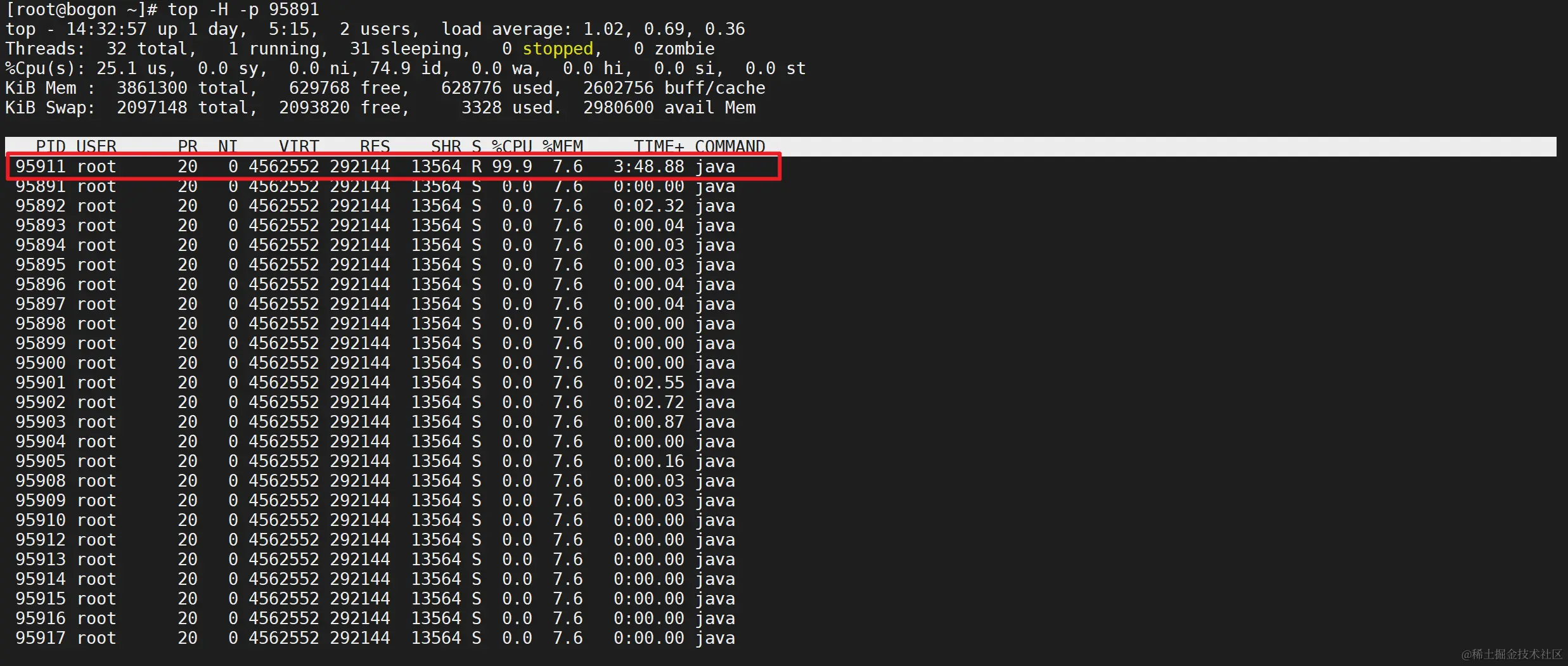
Task: Select thread PID 95910
Action: [x=41, y=520]
